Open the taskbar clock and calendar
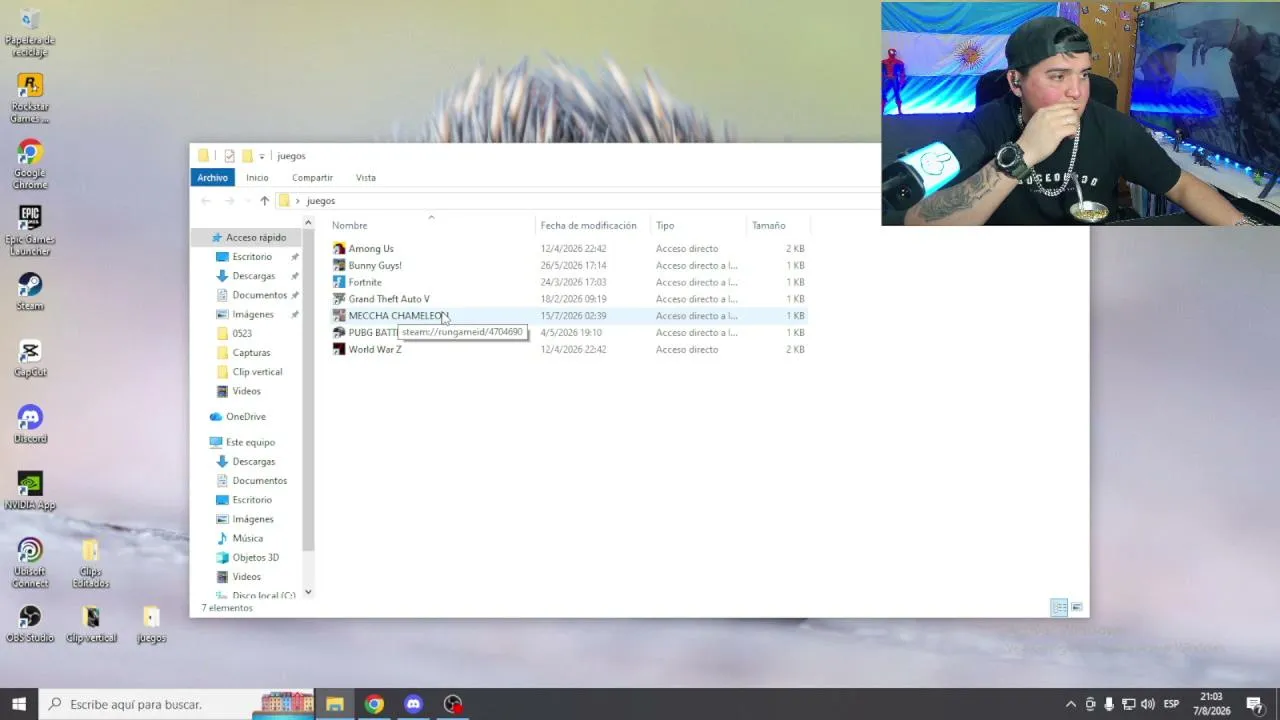Viewport: 1280px width, 720px height. point(1211,704)
